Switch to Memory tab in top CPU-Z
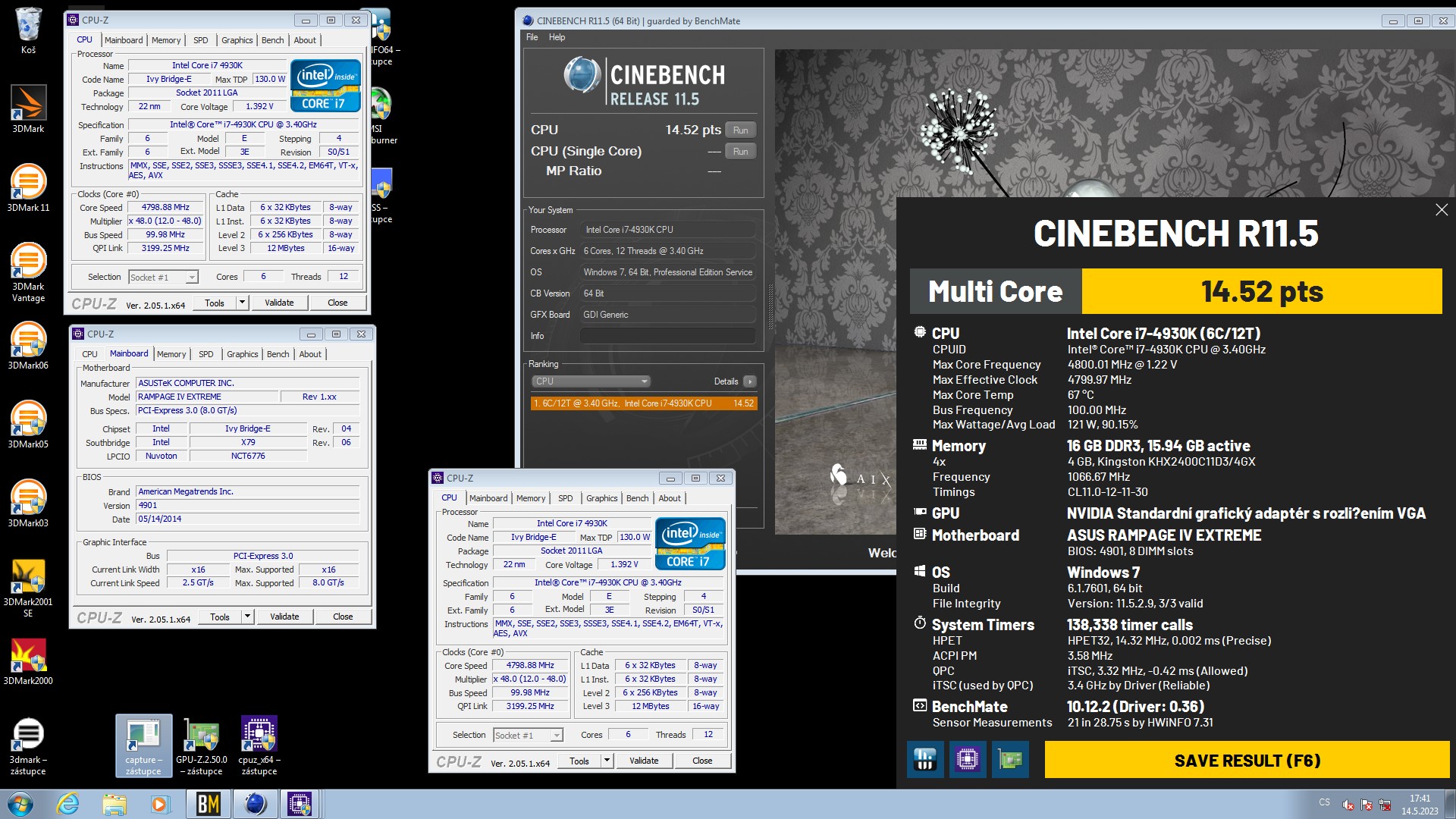 click(x=166, y=40)
